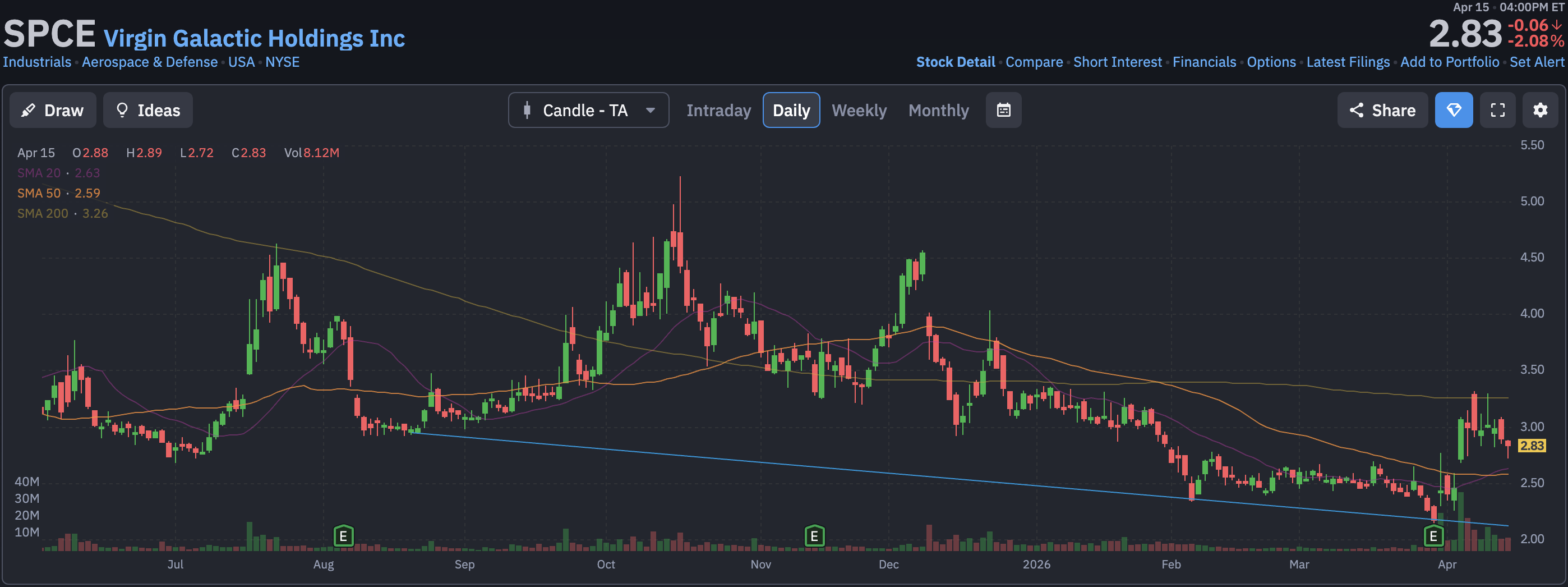Switch to the Monthly timeframe
Viewport: 1568px width, 587px height.
pos(938,110)
